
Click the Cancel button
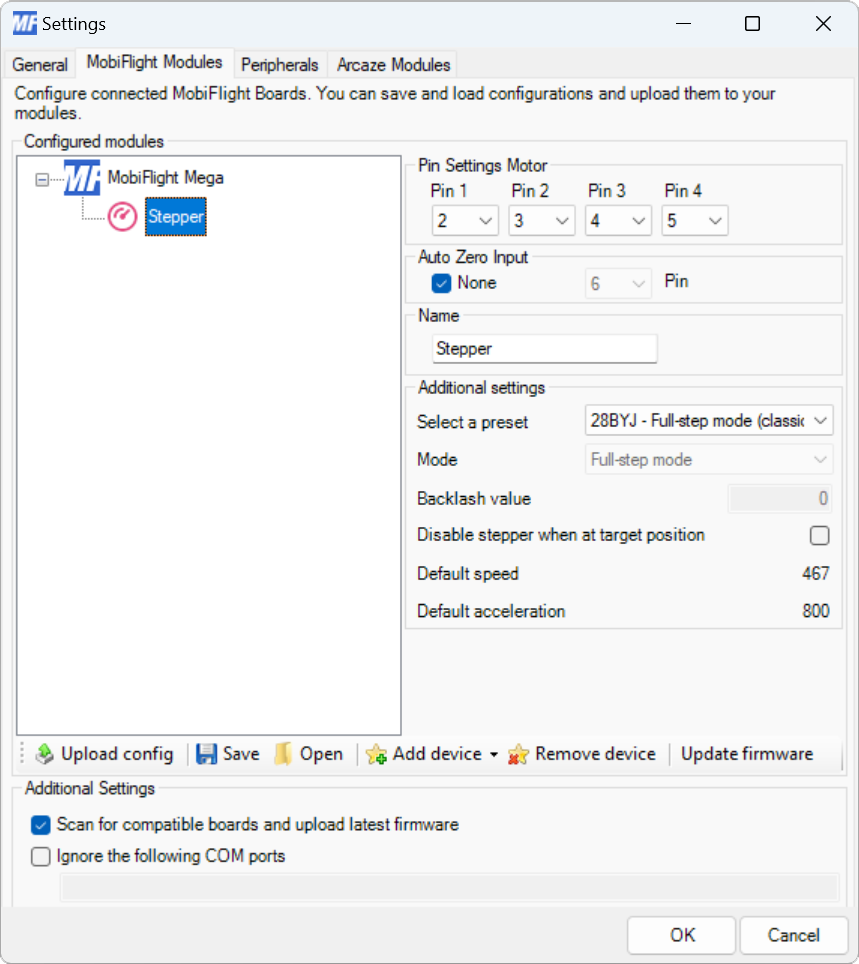point(794,935)
